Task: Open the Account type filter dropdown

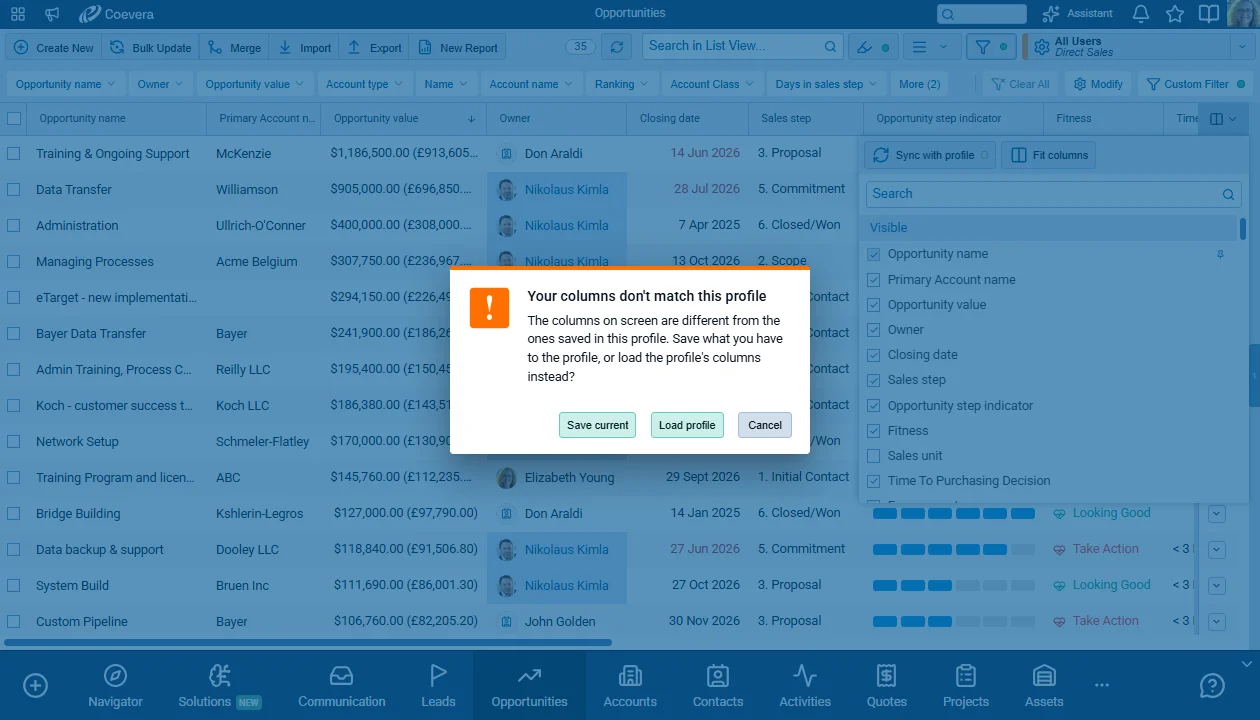Action: click(364, 84)
